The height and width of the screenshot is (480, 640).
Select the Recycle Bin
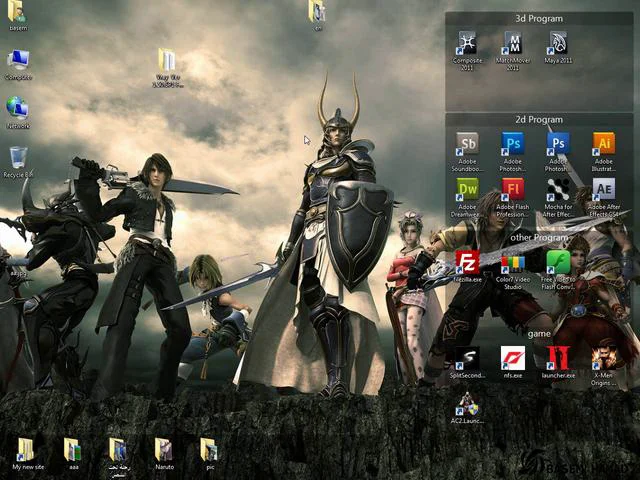pos(18,162)
